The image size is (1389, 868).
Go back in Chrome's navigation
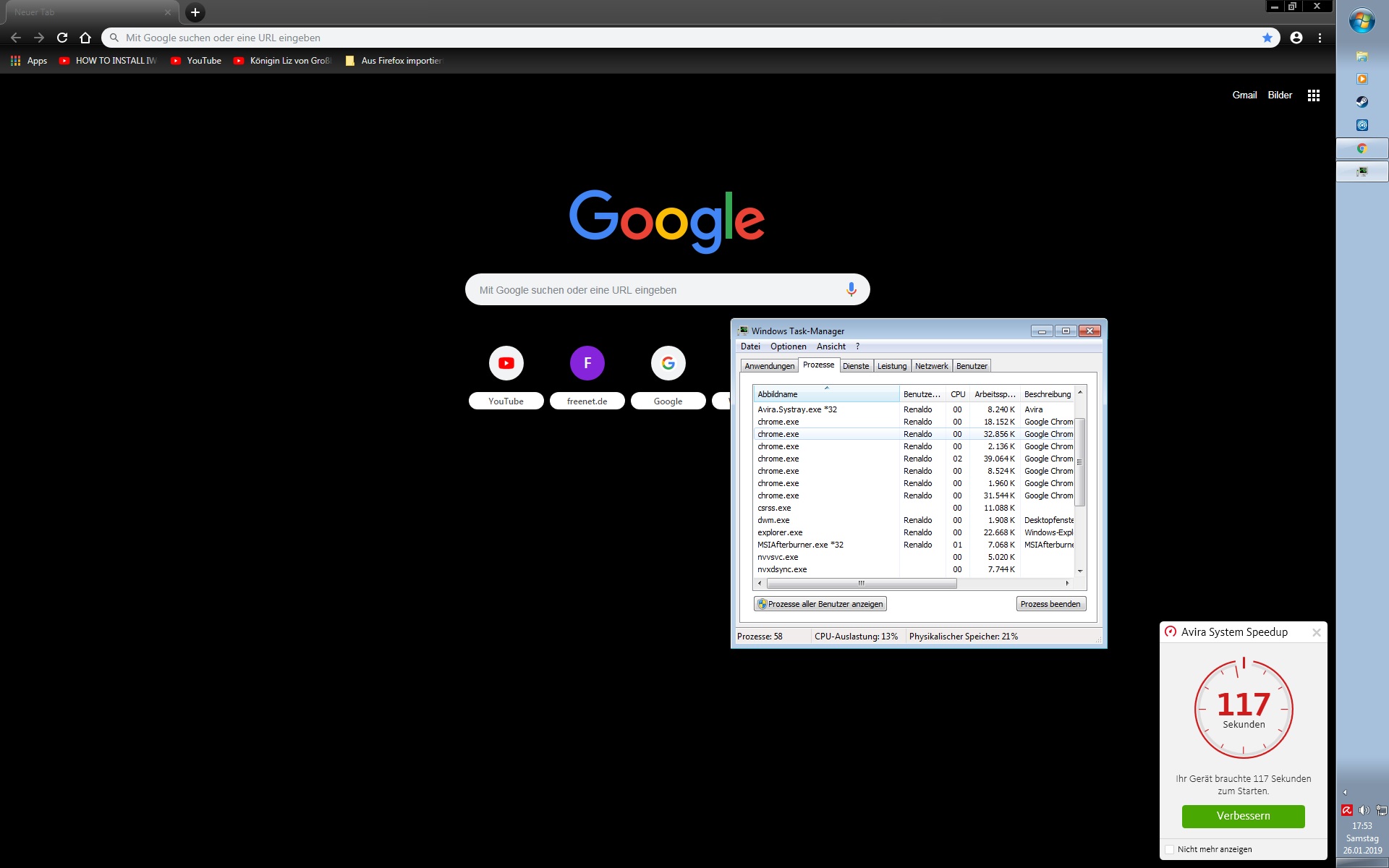pyautogui.click(x=16, y=38)
